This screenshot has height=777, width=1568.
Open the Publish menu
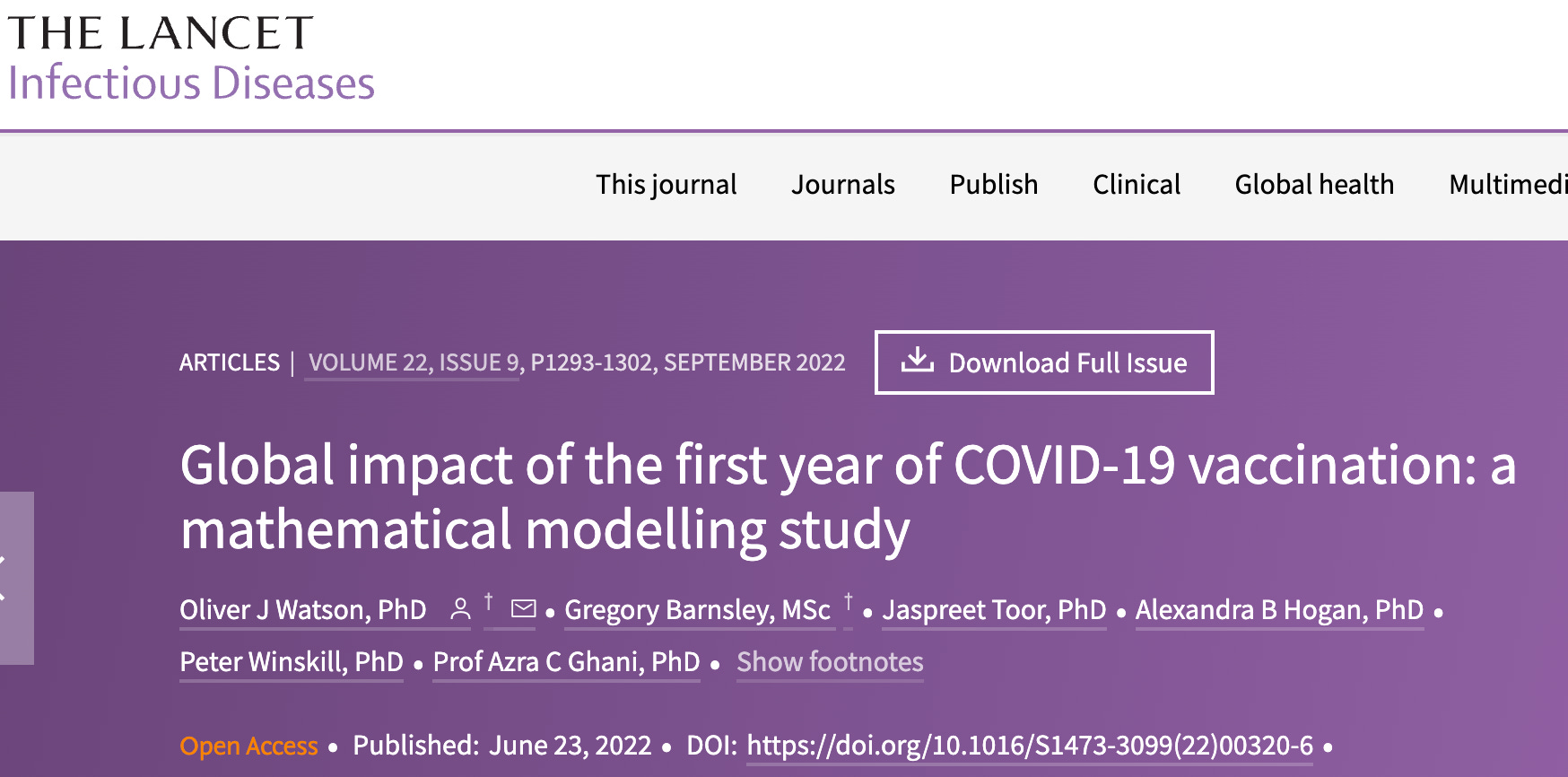993,185
